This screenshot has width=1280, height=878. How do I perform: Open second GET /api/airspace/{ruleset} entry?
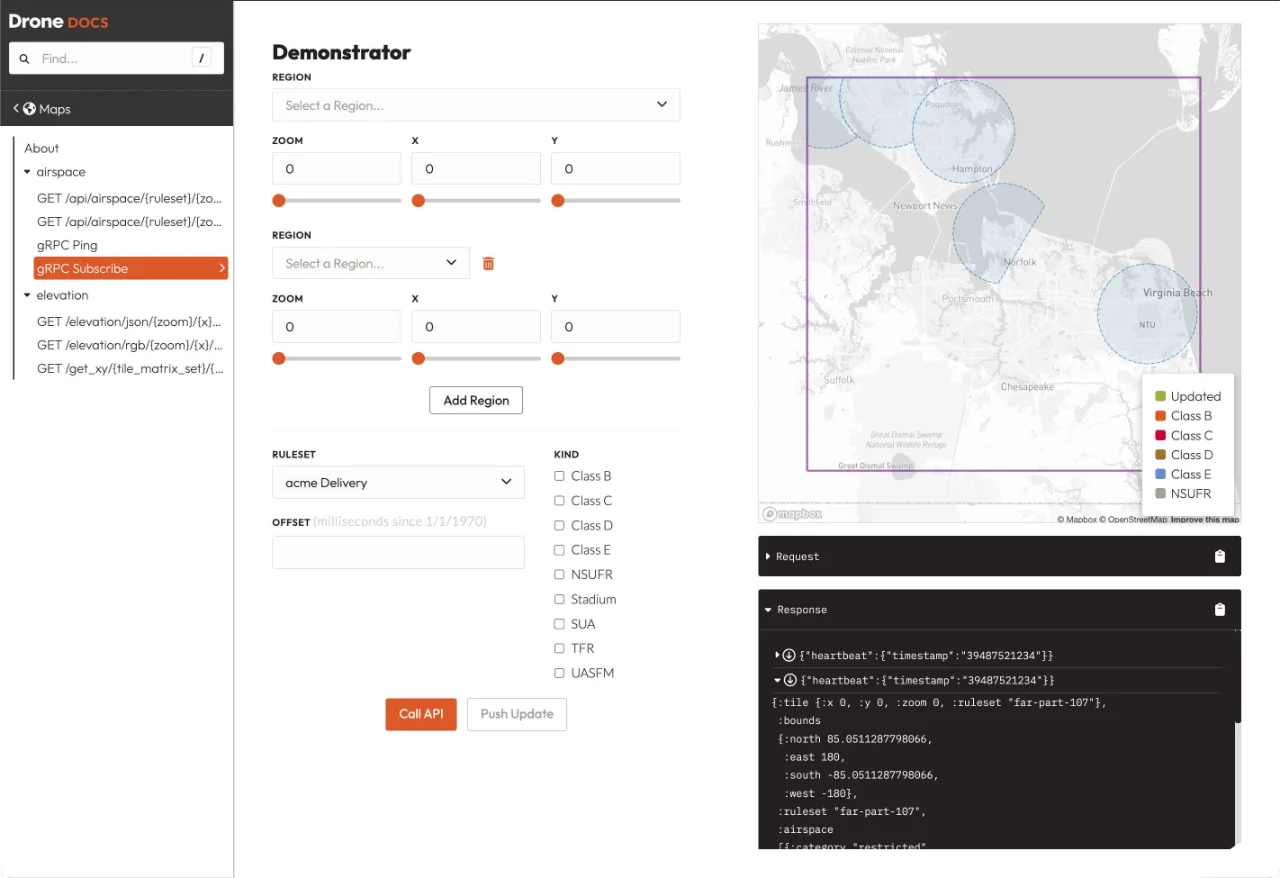129,221
